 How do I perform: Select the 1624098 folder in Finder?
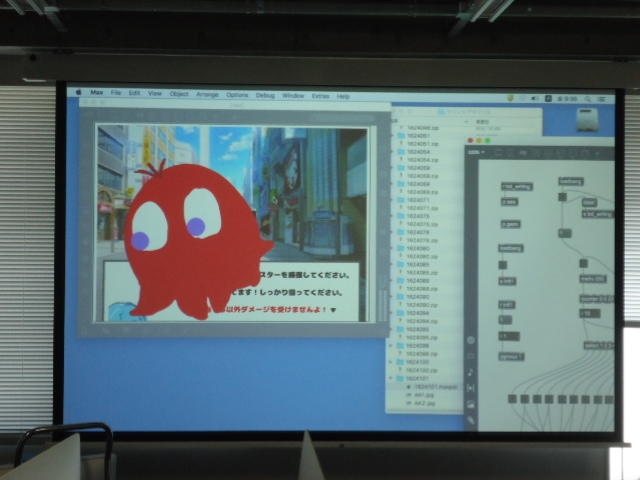click(x=414, y=346)
